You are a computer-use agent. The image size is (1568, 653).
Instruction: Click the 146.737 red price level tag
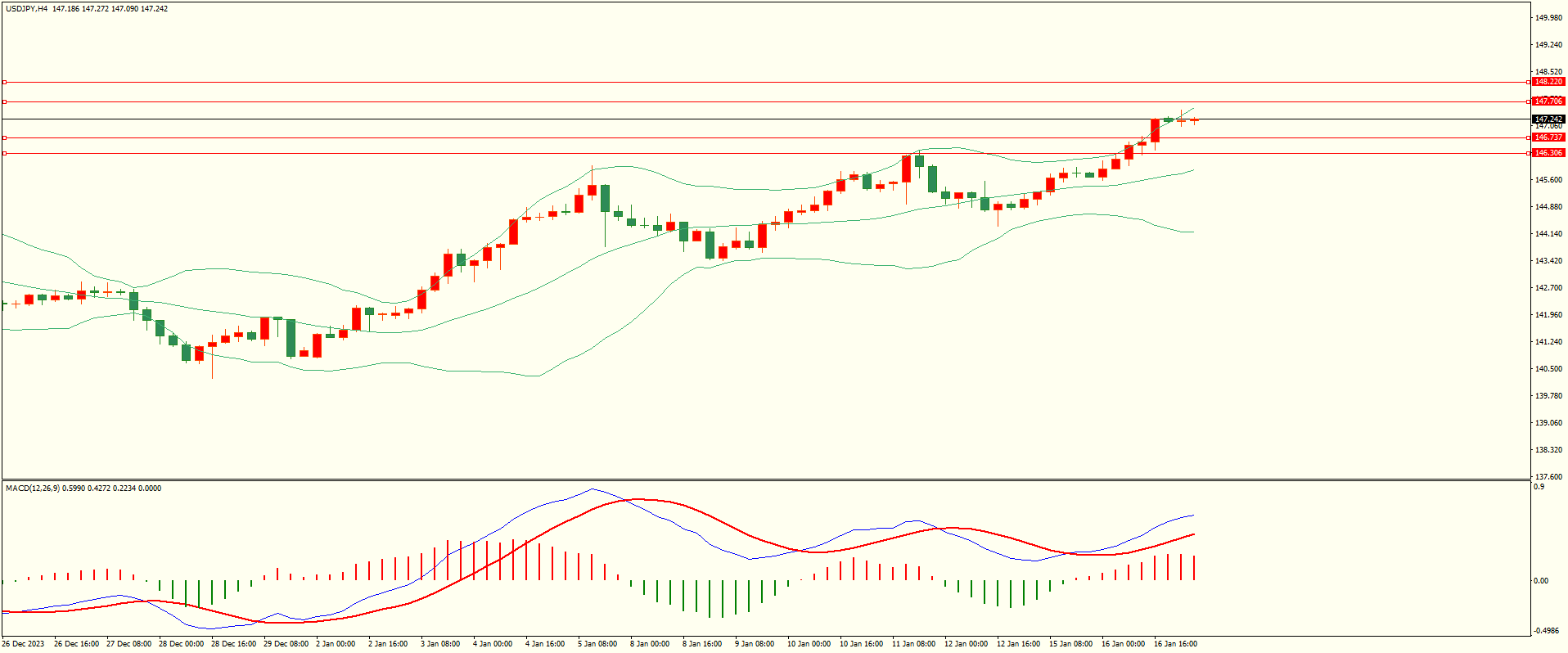coord(1548,137)
